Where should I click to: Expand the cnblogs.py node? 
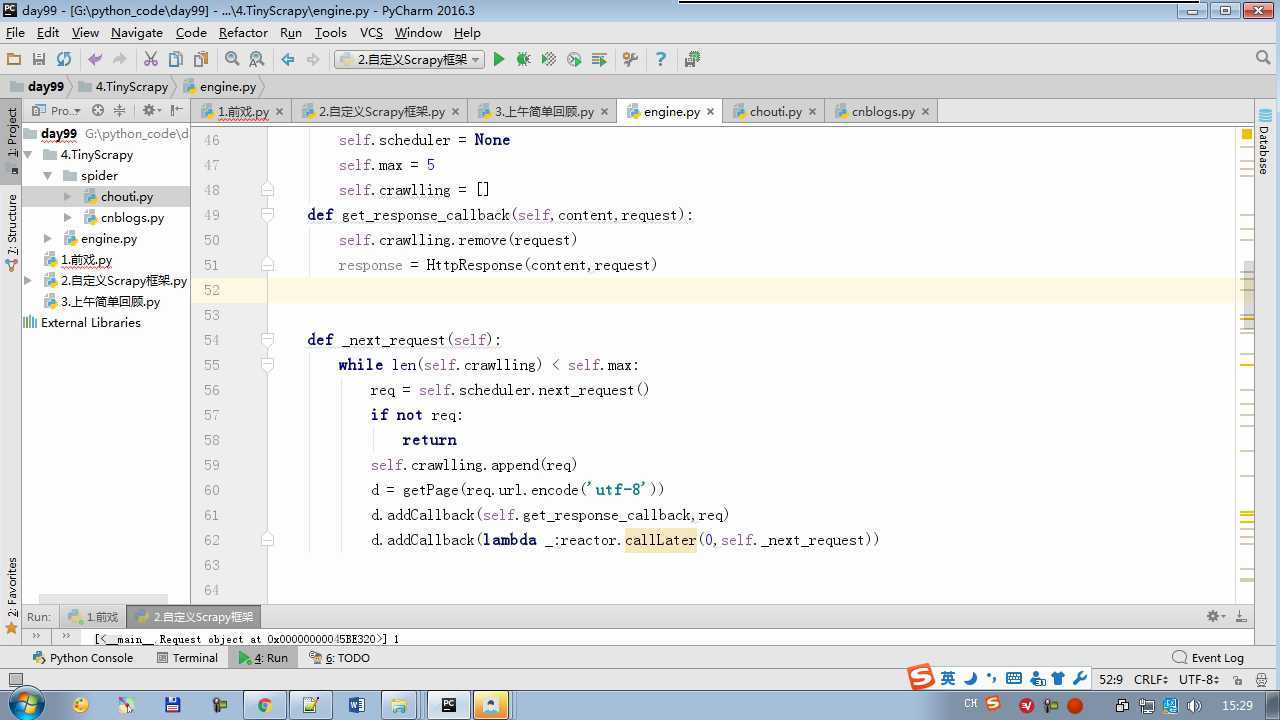click(67, 218)
